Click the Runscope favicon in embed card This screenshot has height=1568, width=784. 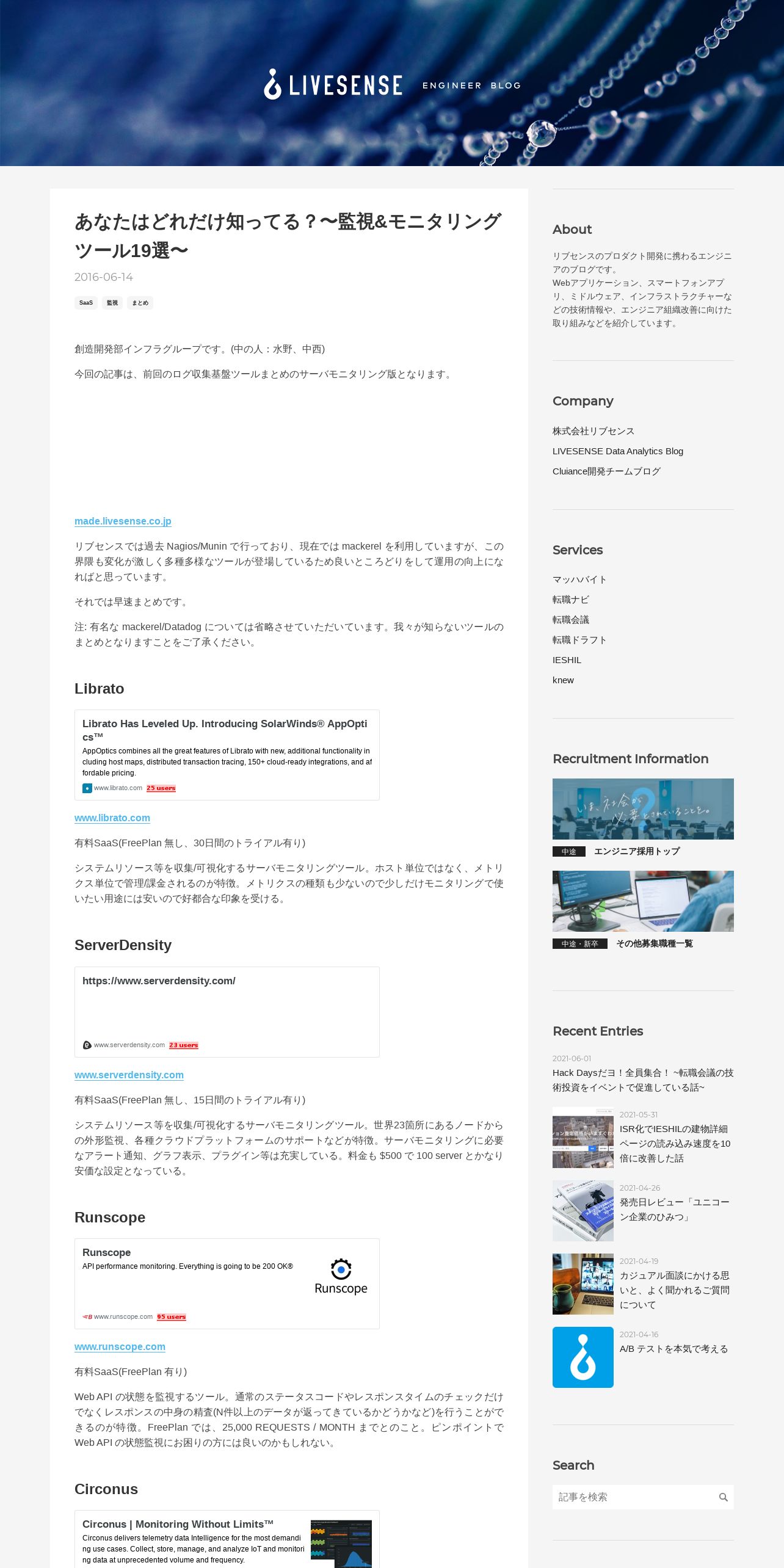[x=87, y=1317]
